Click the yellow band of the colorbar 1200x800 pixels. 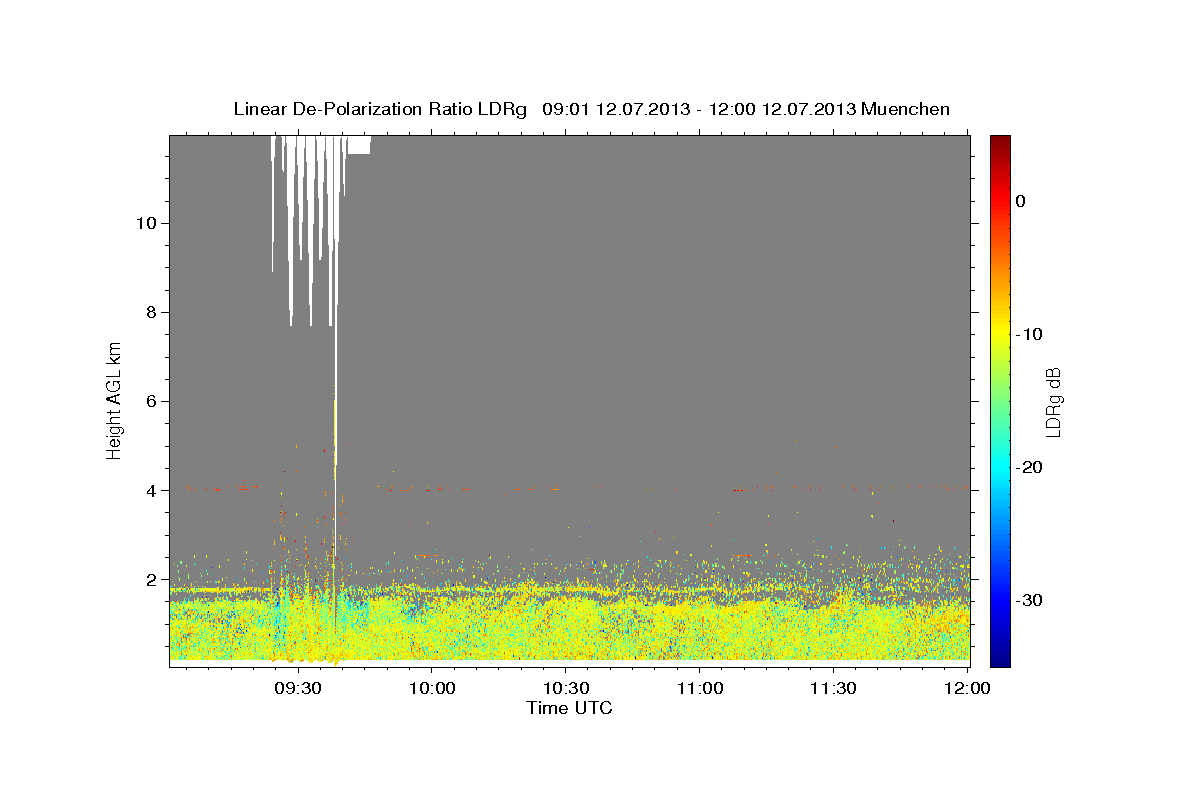pyautogui.click(x=999, y=334)
